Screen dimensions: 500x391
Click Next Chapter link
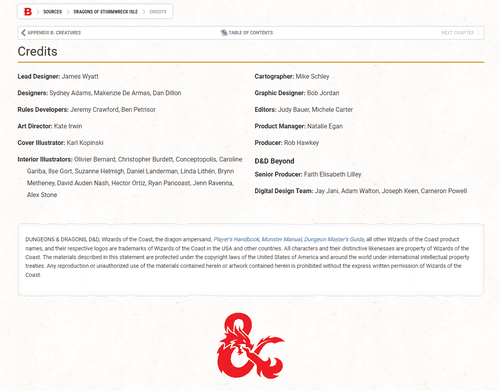[x=457, y=33]
